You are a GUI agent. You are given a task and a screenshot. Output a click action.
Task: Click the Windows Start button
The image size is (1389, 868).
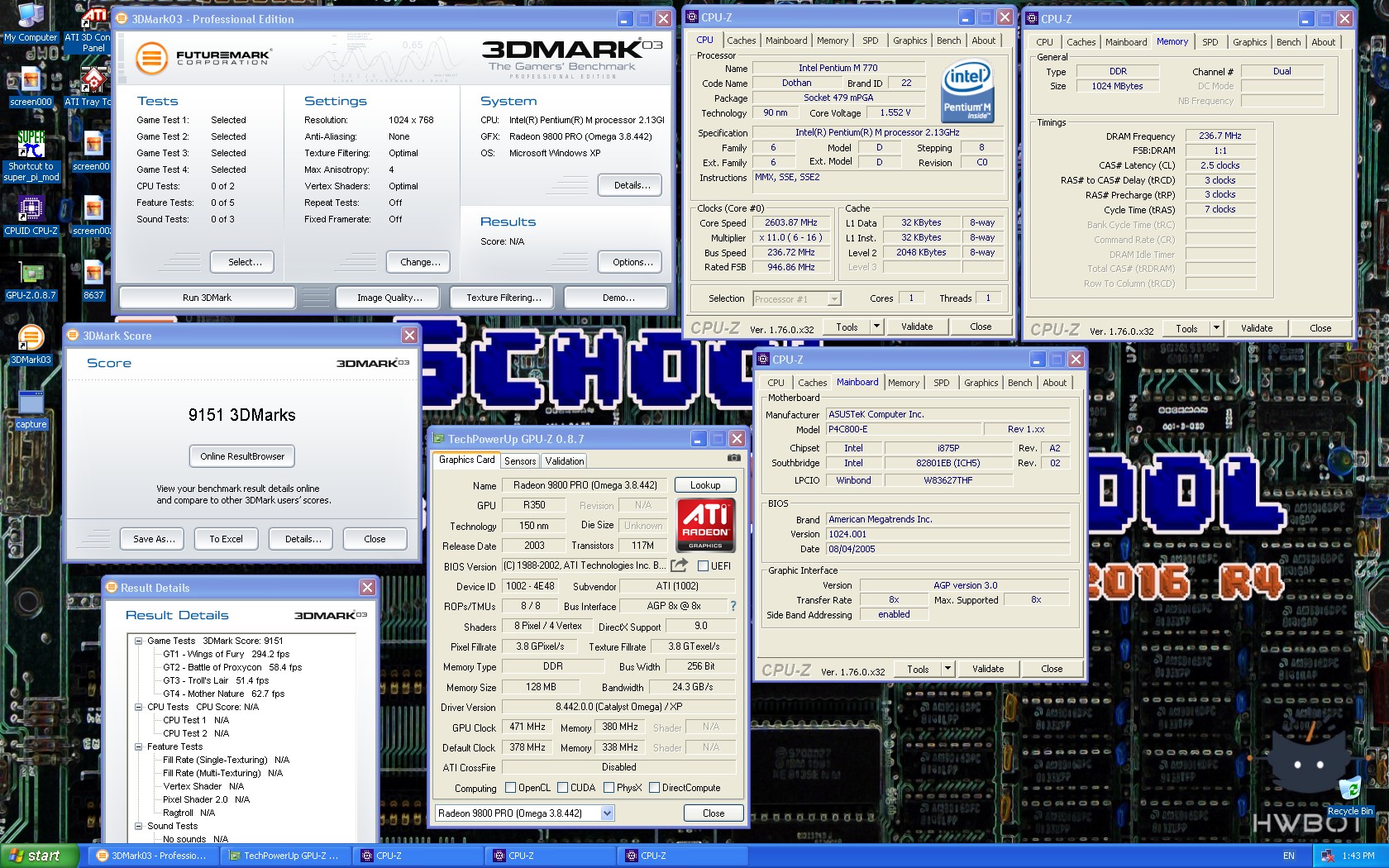[40, 856]
